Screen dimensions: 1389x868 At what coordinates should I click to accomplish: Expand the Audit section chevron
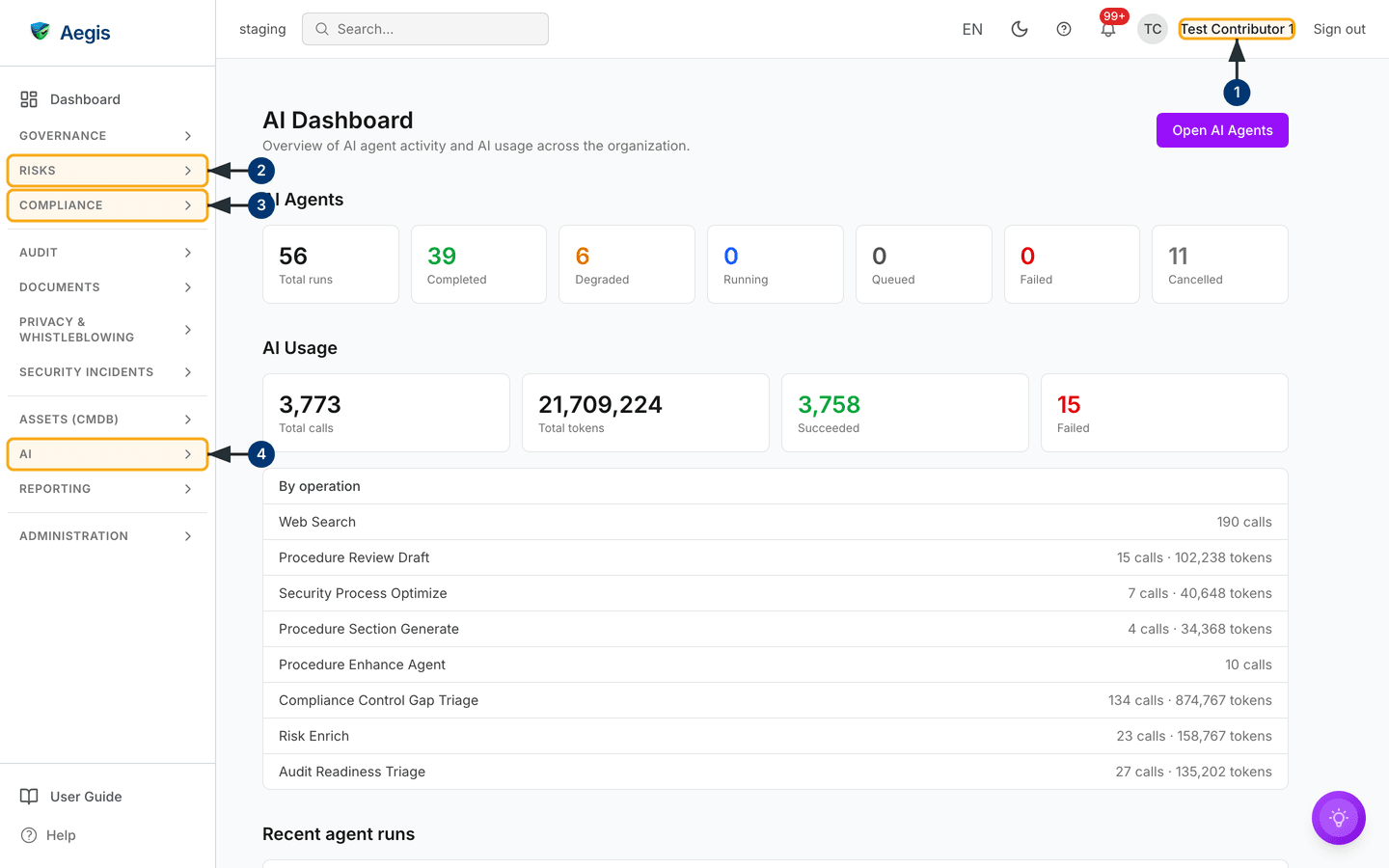coord(188,253)
